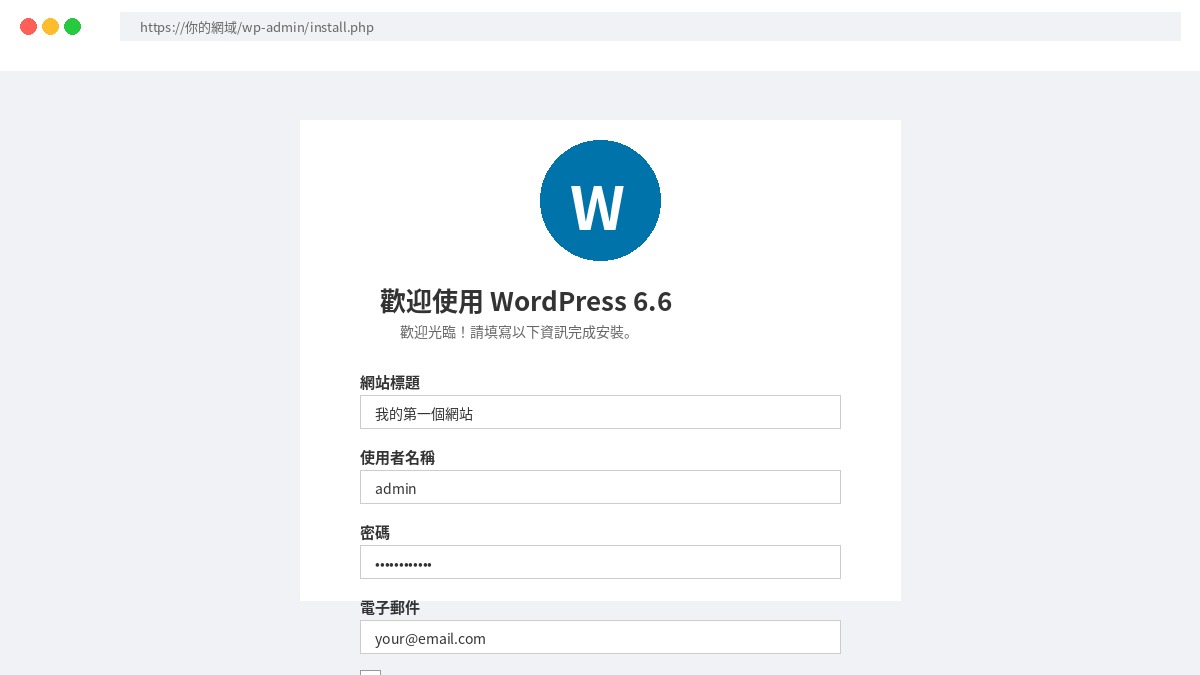Click the 密碼 label

click(x=375, y=532)
